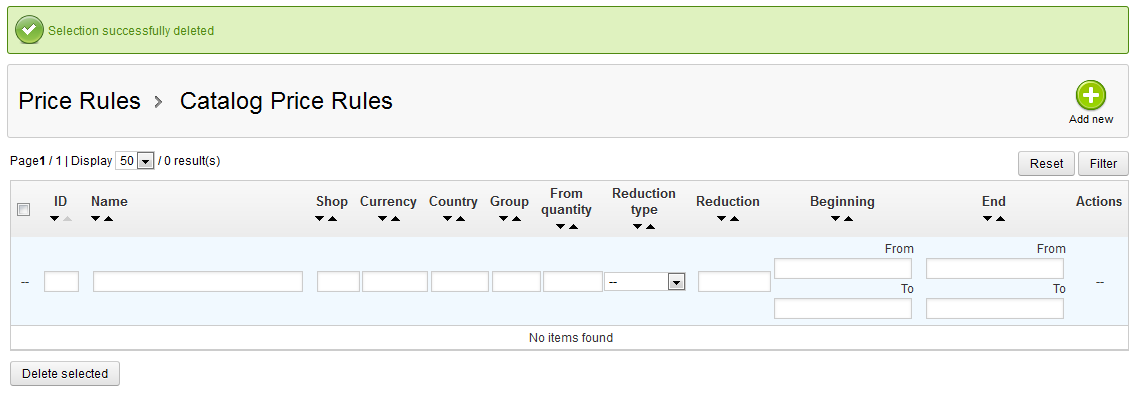Screen dimensions: 1136x403
Task: Open the Price Rules breadcrumb link
Action: pyautogui.click(x=80, y=101)
